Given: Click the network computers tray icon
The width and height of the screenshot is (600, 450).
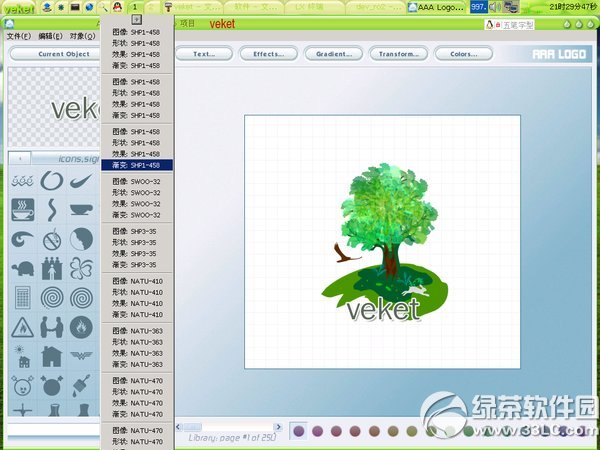Looking at the screenshot, I should pyautogui.click(x=510, y=7).
